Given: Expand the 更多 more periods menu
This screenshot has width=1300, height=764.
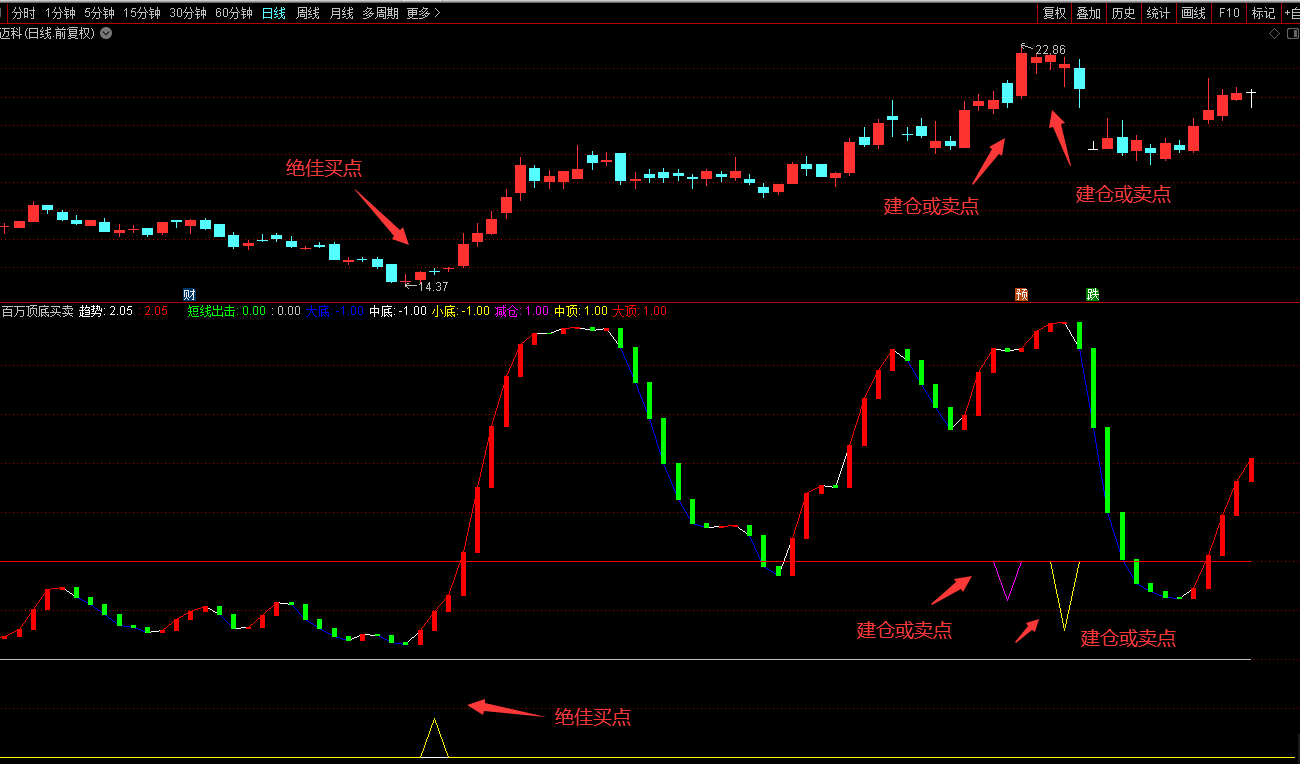Looking at the screenshot, I should click(x=423, y=13).
